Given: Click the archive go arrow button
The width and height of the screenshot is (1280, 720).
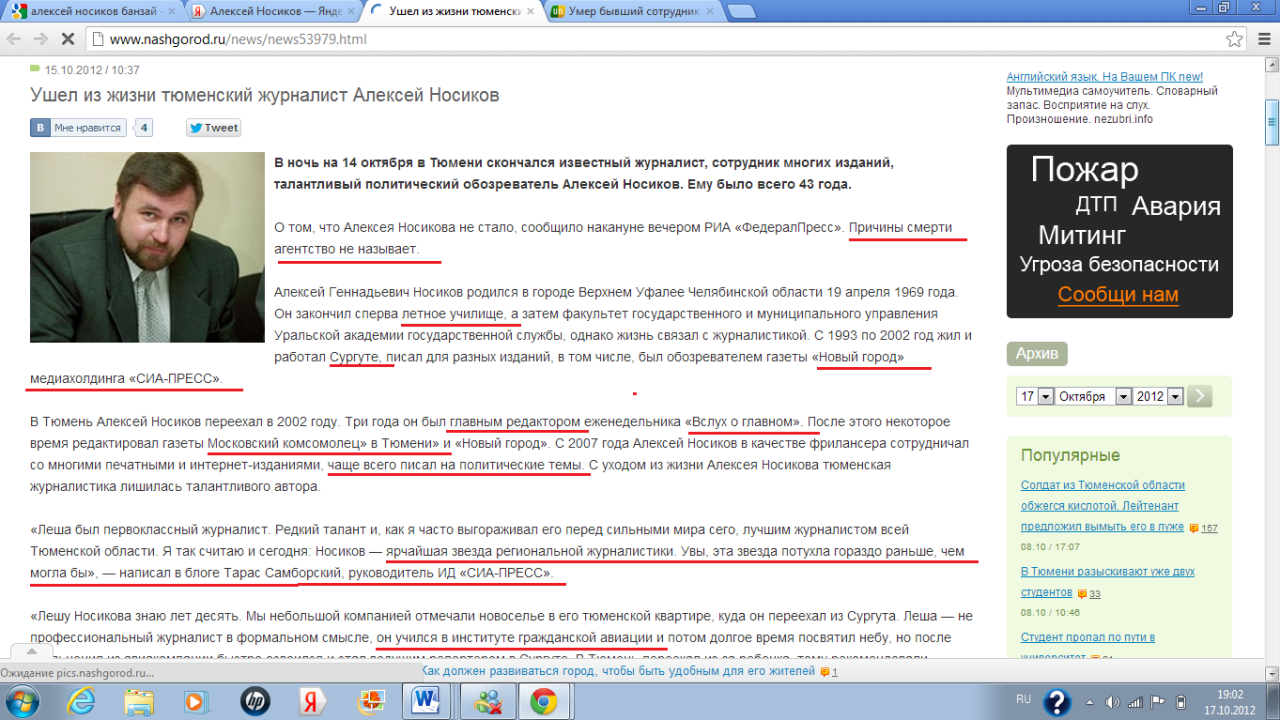Looking at the screenshot, I should [x=1199, y=396].
